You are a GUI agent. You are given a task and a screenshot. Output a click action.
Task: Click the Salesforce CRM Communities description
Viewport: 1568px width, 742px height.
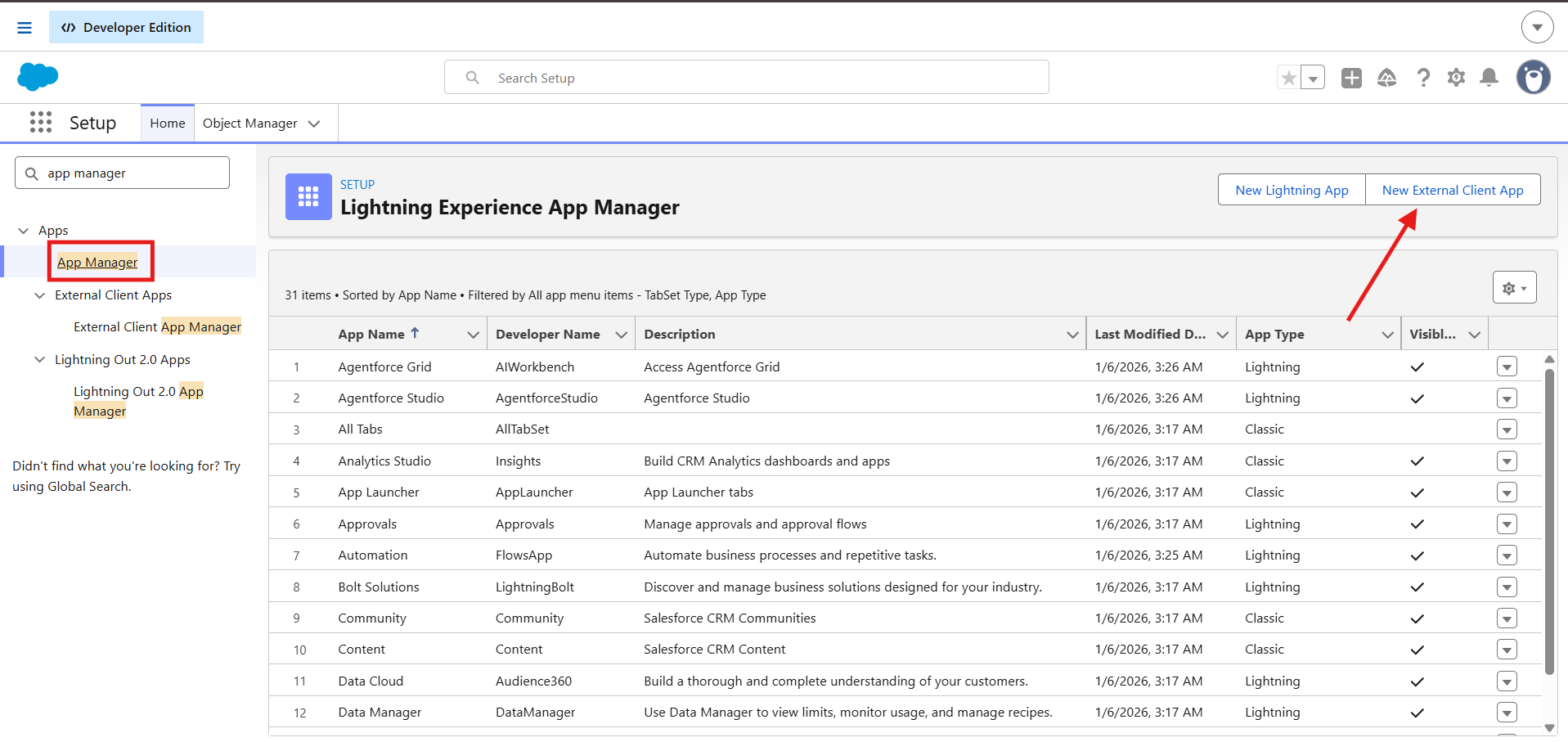tap(730, 618)
